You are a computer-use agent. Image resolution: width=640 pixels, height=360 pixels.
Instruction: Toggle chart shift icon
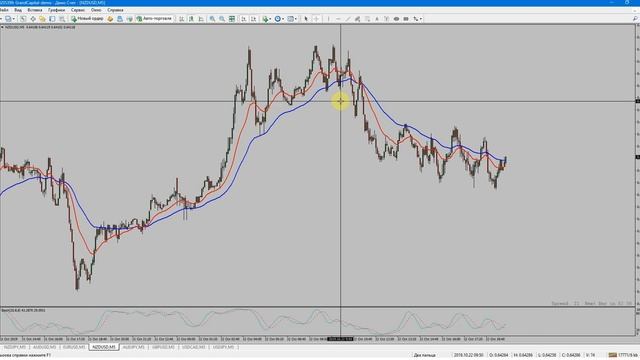253,19
